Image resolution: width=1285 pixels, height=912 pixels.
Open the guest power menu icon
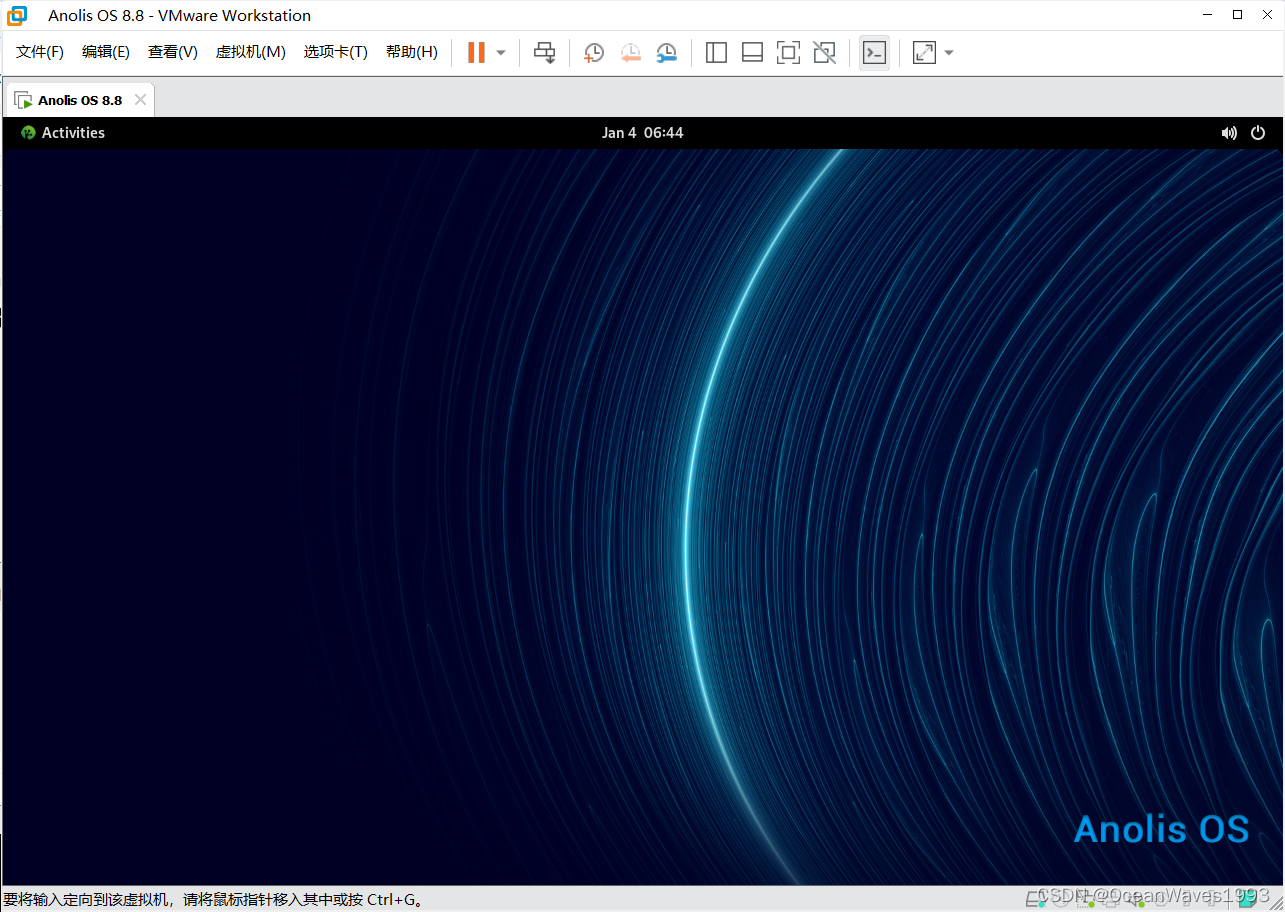click(x=1258, y=132)
